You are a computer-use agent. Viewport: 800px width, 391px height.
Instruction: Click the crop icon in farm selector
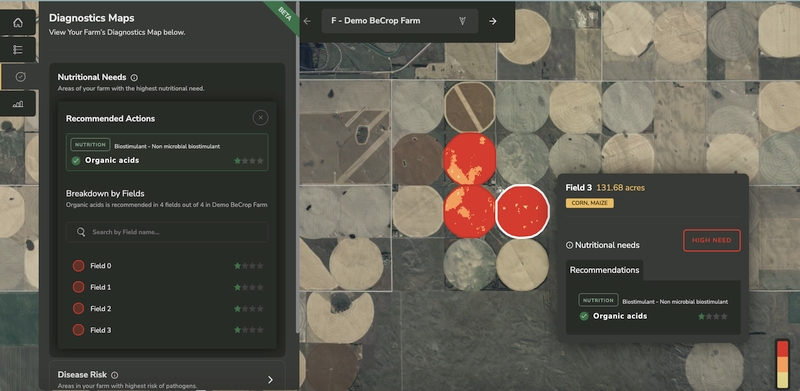coord(462,21)
